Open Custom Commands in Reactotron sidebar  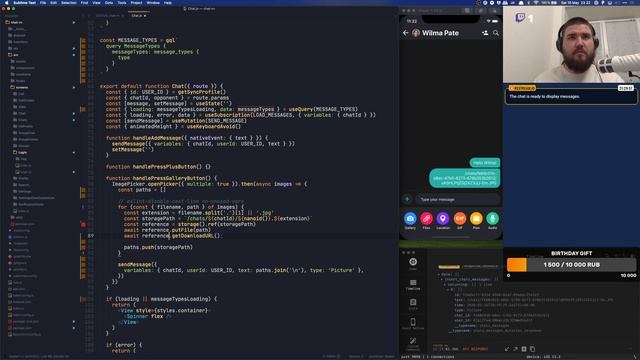[413, 343]
